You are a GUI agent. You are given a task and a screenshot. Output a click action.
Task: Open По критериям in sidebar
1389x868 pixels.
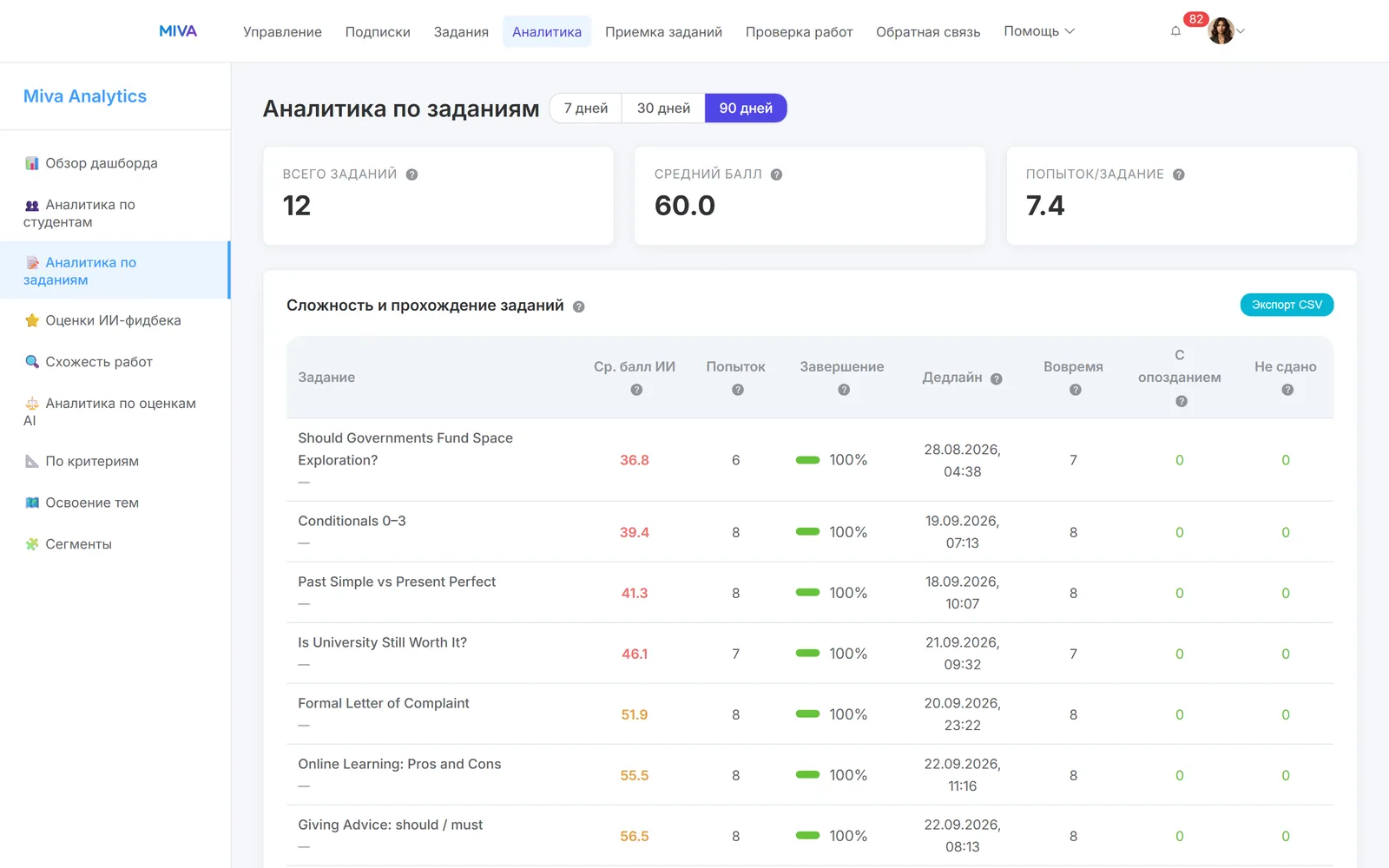click(115, 461)
